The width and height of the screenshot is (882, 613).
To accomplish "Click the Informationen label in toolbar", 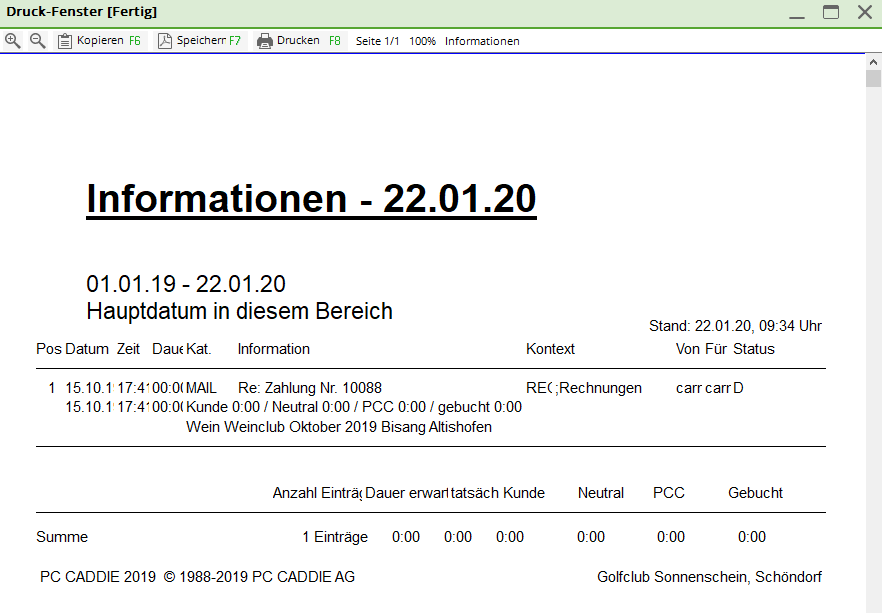I will (x=482, y=41).
